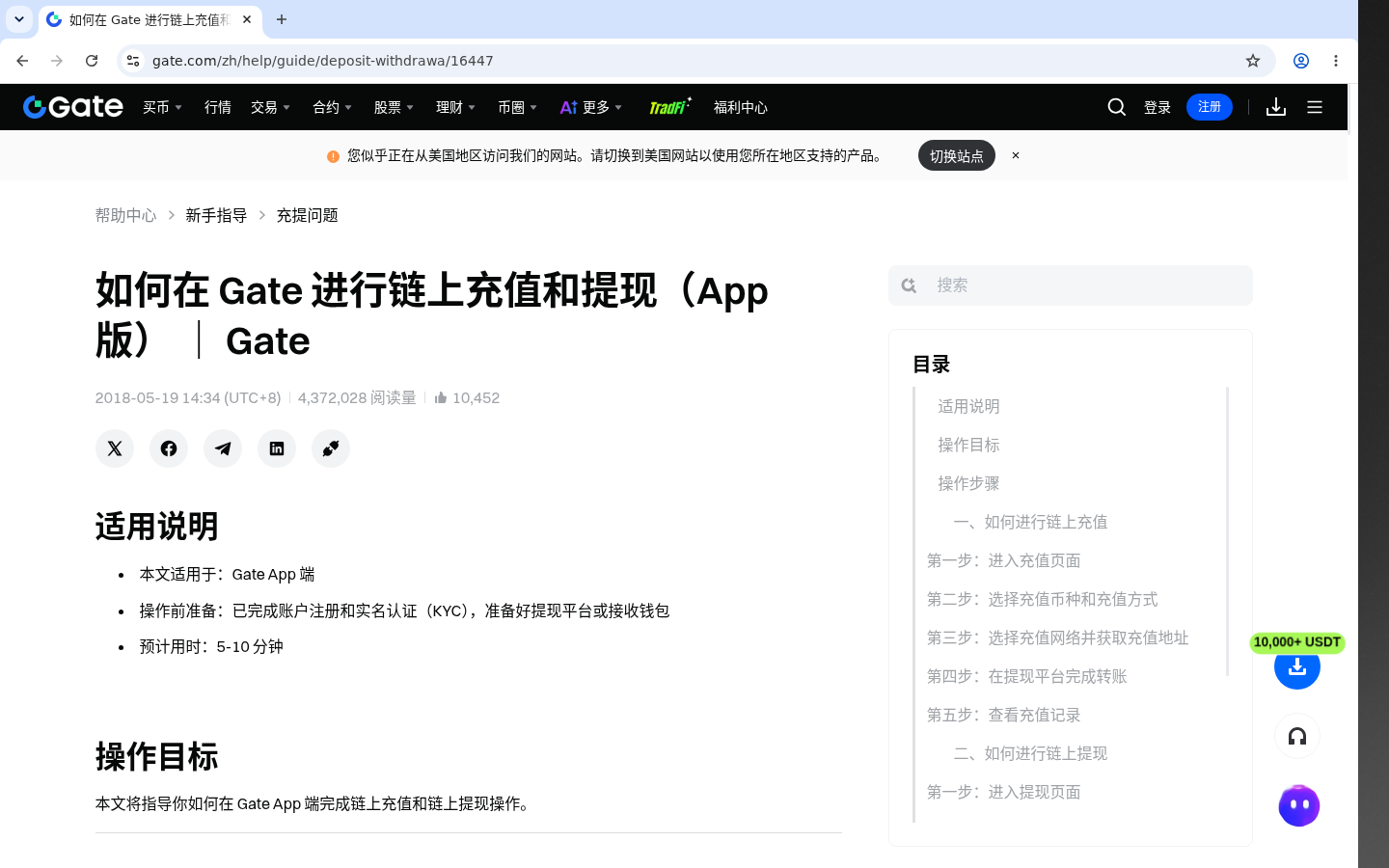Click the 登录 login link
Viewport: 1389px width, 868px height.
1157,107
